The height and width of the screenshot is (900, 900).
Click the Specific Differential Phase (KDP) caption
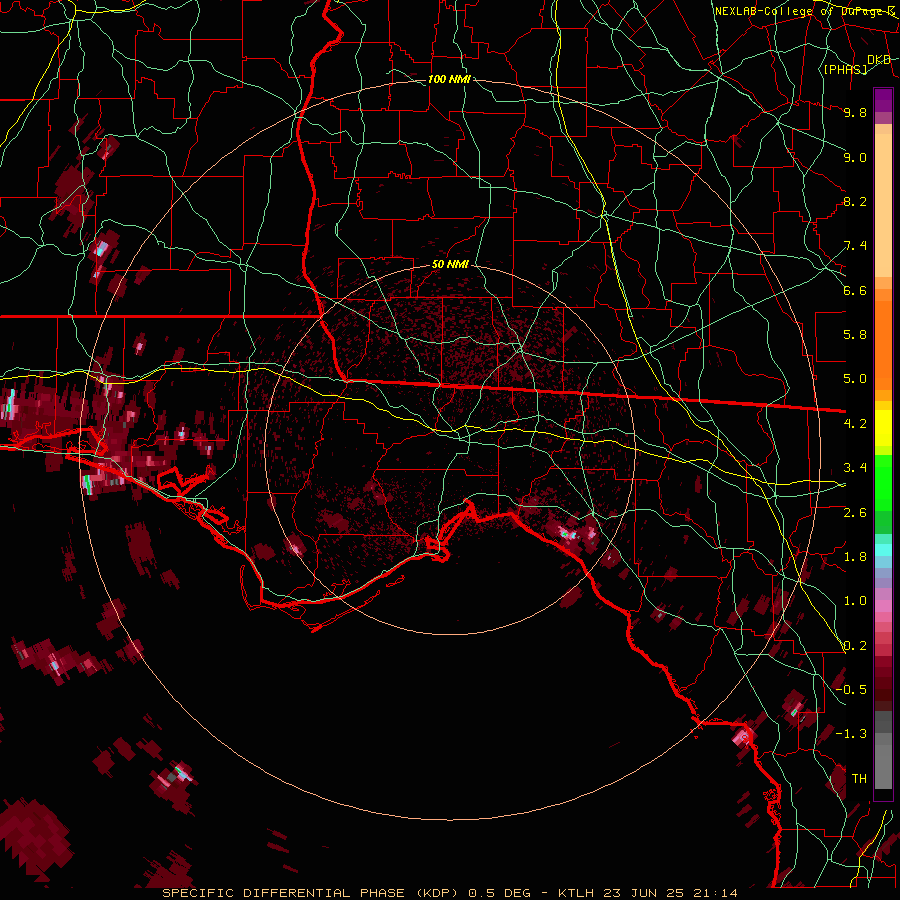[310, 893]
